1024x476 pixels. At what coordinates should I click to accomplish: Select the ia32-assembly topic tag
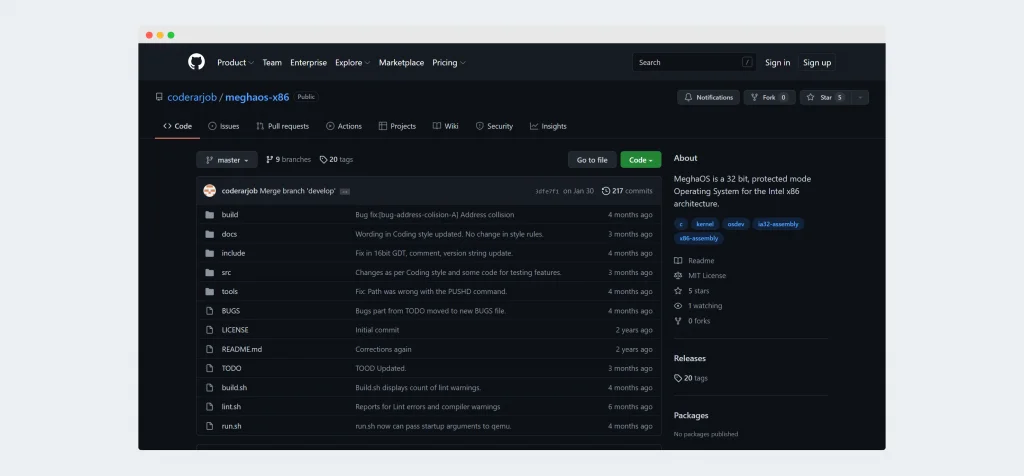778,224
